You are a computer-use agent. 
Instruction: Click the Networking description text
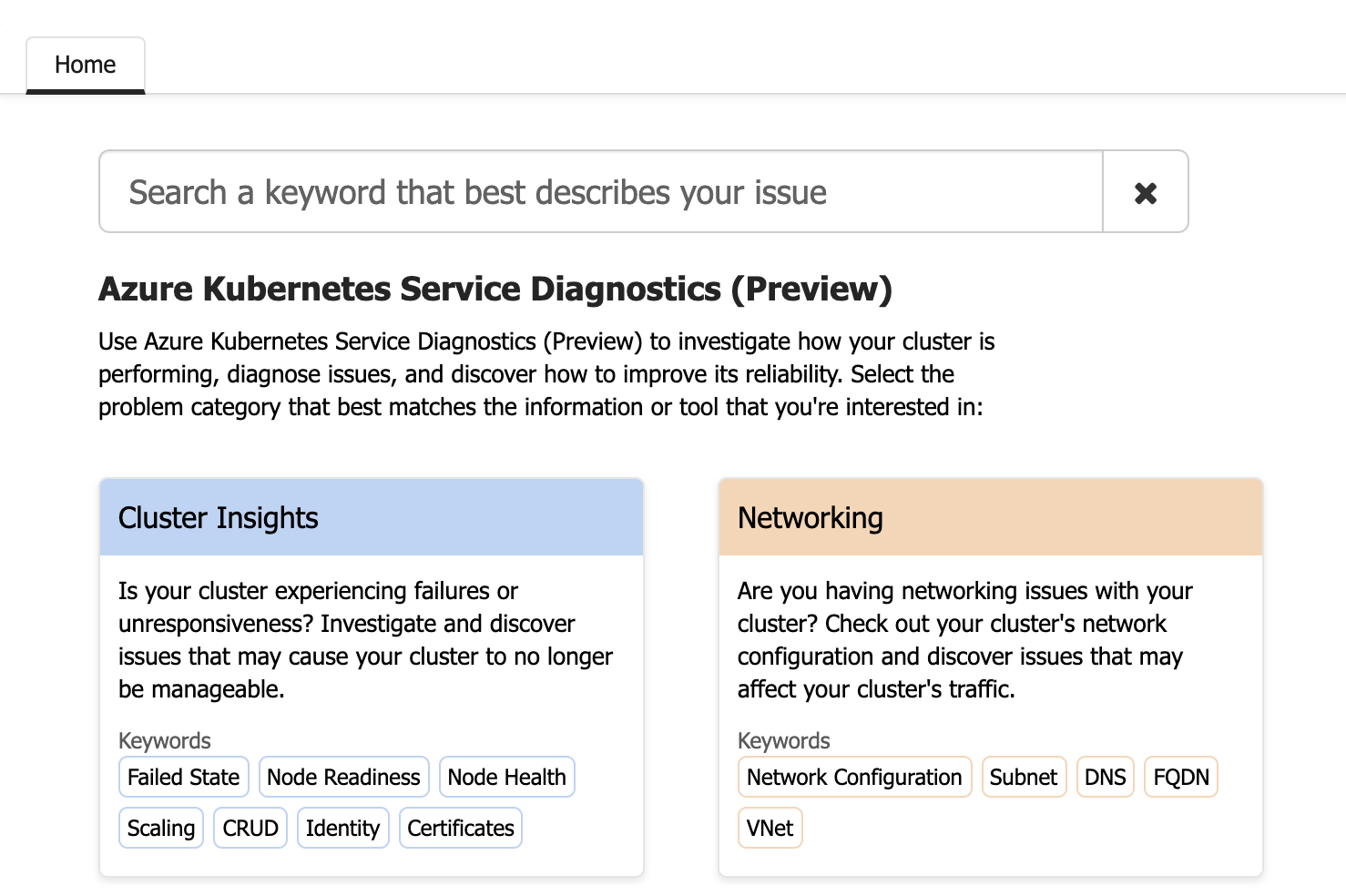coord(964,639)
